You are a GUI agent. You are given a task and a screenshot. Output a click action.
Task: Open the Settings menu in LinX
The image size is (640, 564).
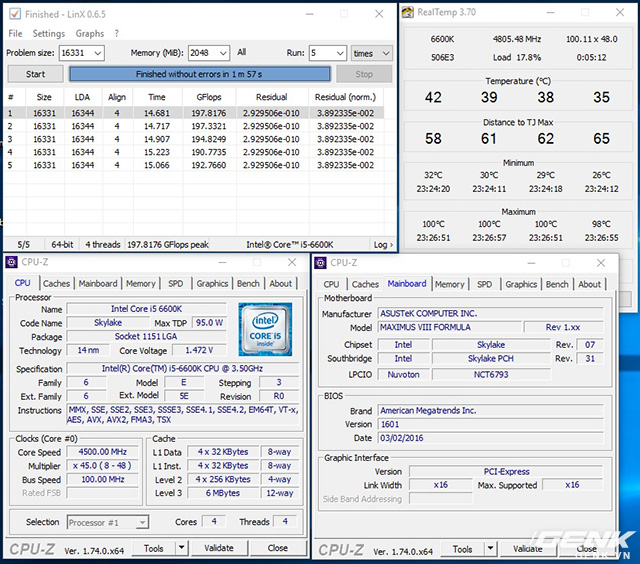tap(48, 34)
